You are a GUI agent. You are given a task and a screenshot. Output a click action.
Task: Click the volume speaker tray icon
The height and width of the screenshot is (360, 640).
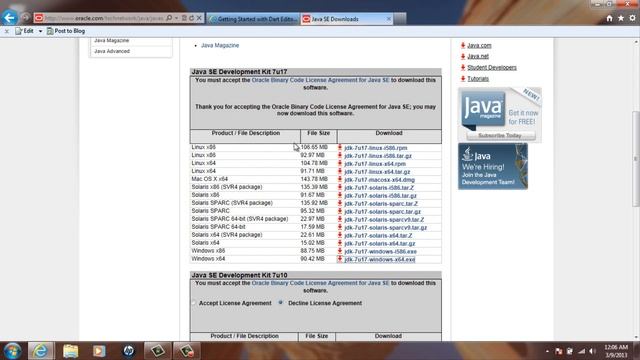pyautogui.click(x=592, y=351)
